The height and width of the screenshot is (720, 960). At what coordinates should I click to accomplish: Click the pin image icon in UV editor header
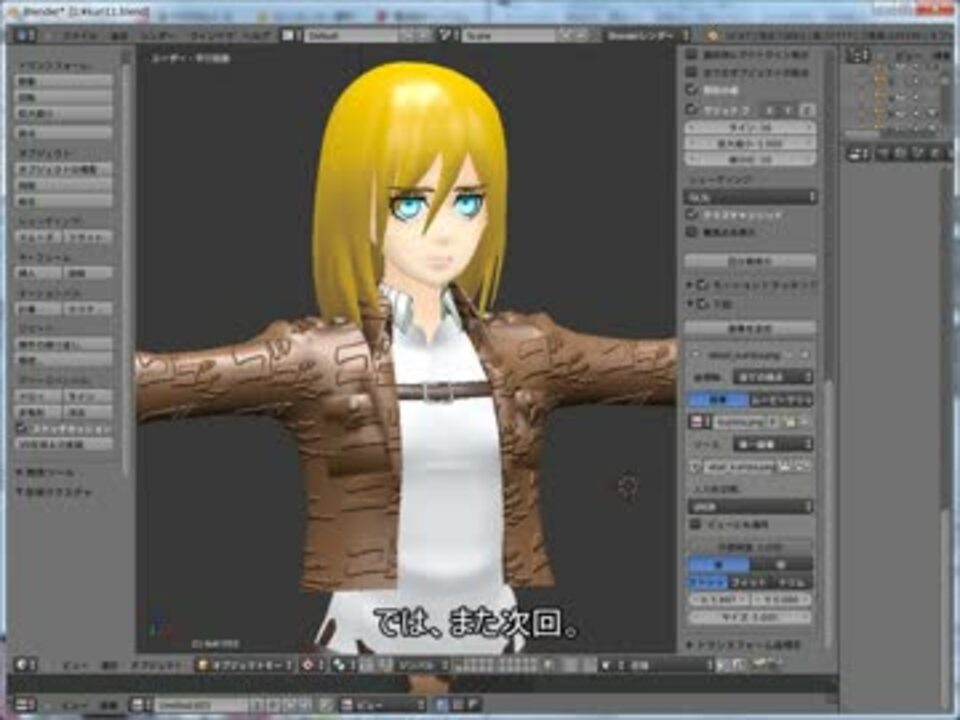[327, 705]
